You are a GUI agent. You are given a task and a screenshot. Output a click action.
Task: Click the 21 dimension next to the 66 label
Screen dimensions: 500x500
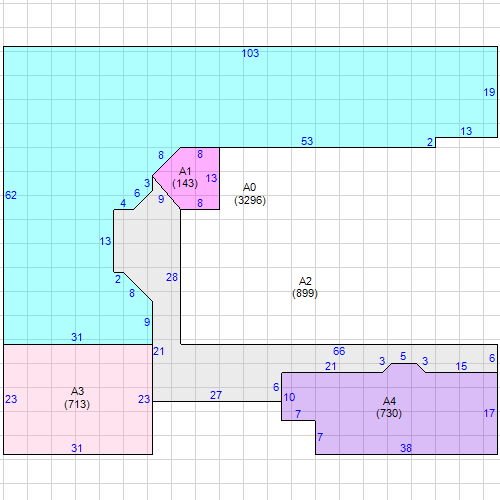coord(330,366)
